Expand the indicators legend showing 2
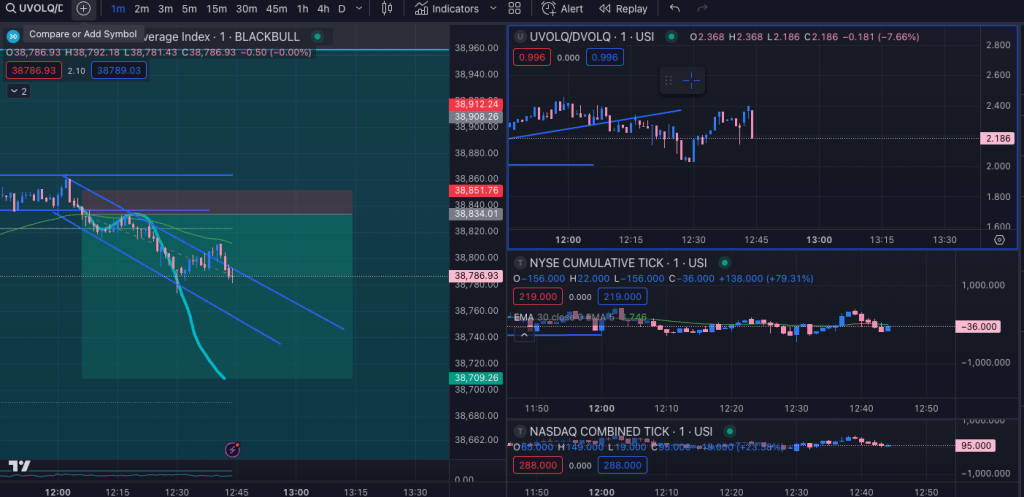This screenshot has height=497, width=1024. [18, 91]
